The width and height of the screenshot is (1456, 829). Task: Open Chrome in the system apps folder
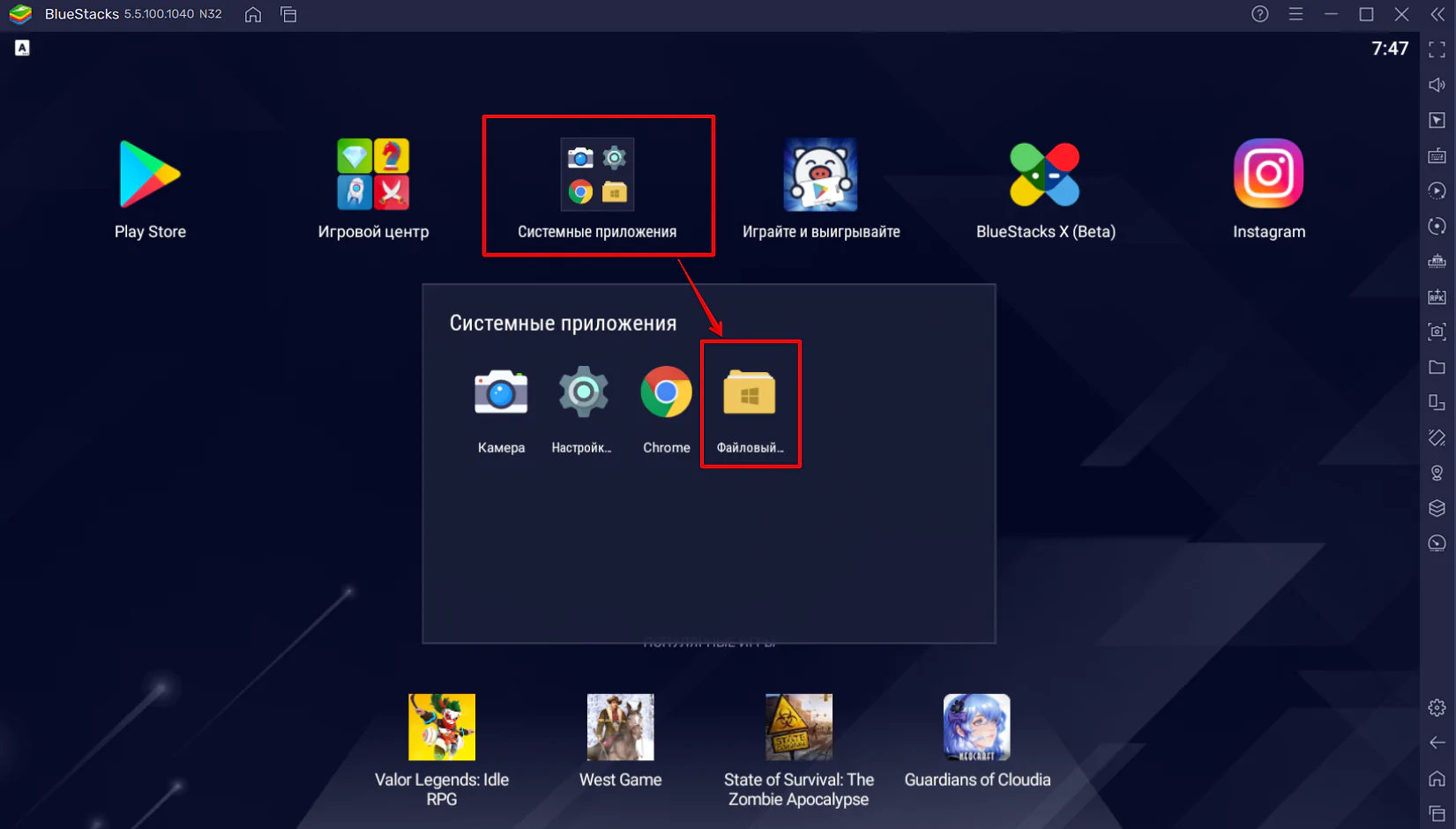(x=666, y=393)
